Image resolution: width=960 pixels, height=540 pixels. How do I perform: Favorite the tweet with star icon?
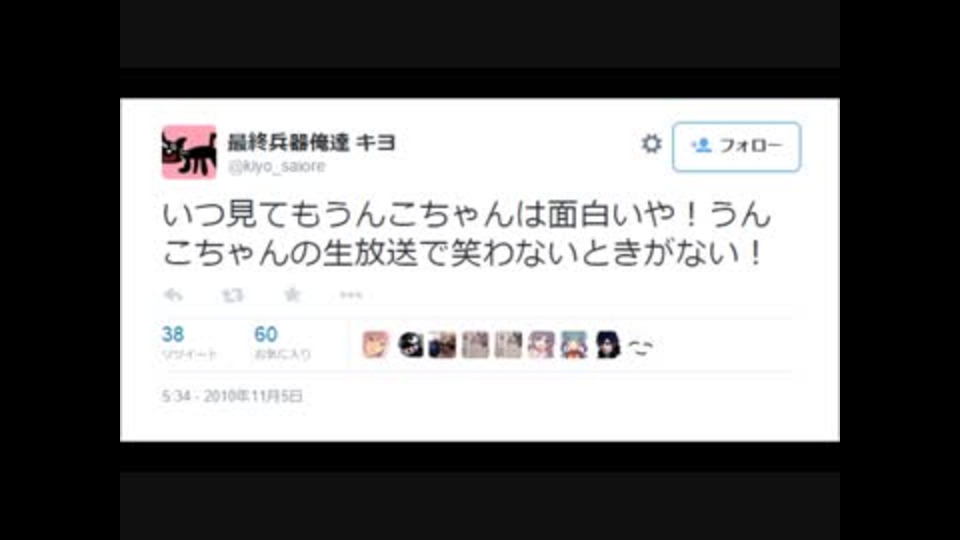tap(292, 294)
